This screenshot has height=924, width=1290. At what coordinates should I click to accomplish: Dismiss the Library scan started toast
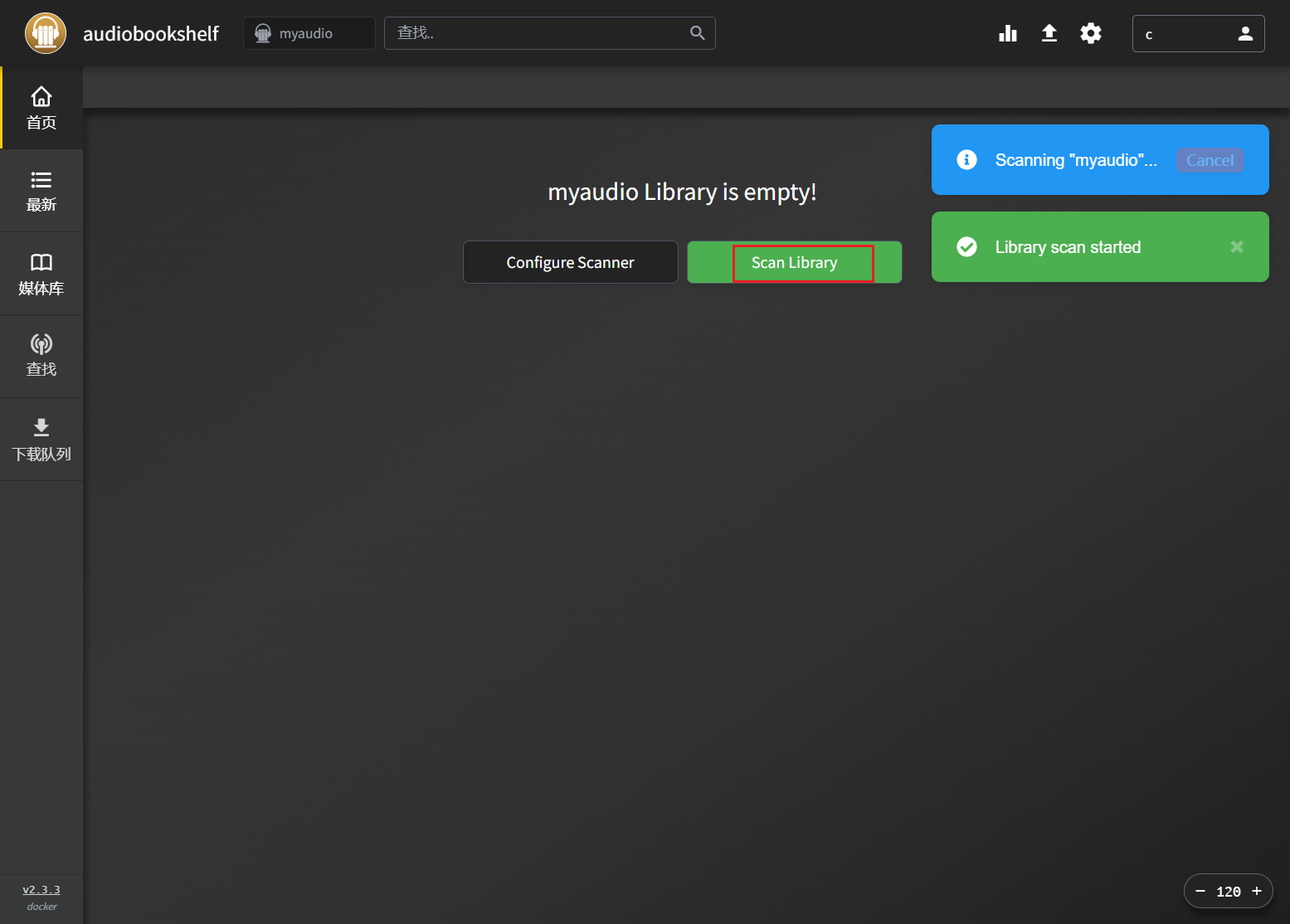pyautogui.click(x=1237, y=247)
